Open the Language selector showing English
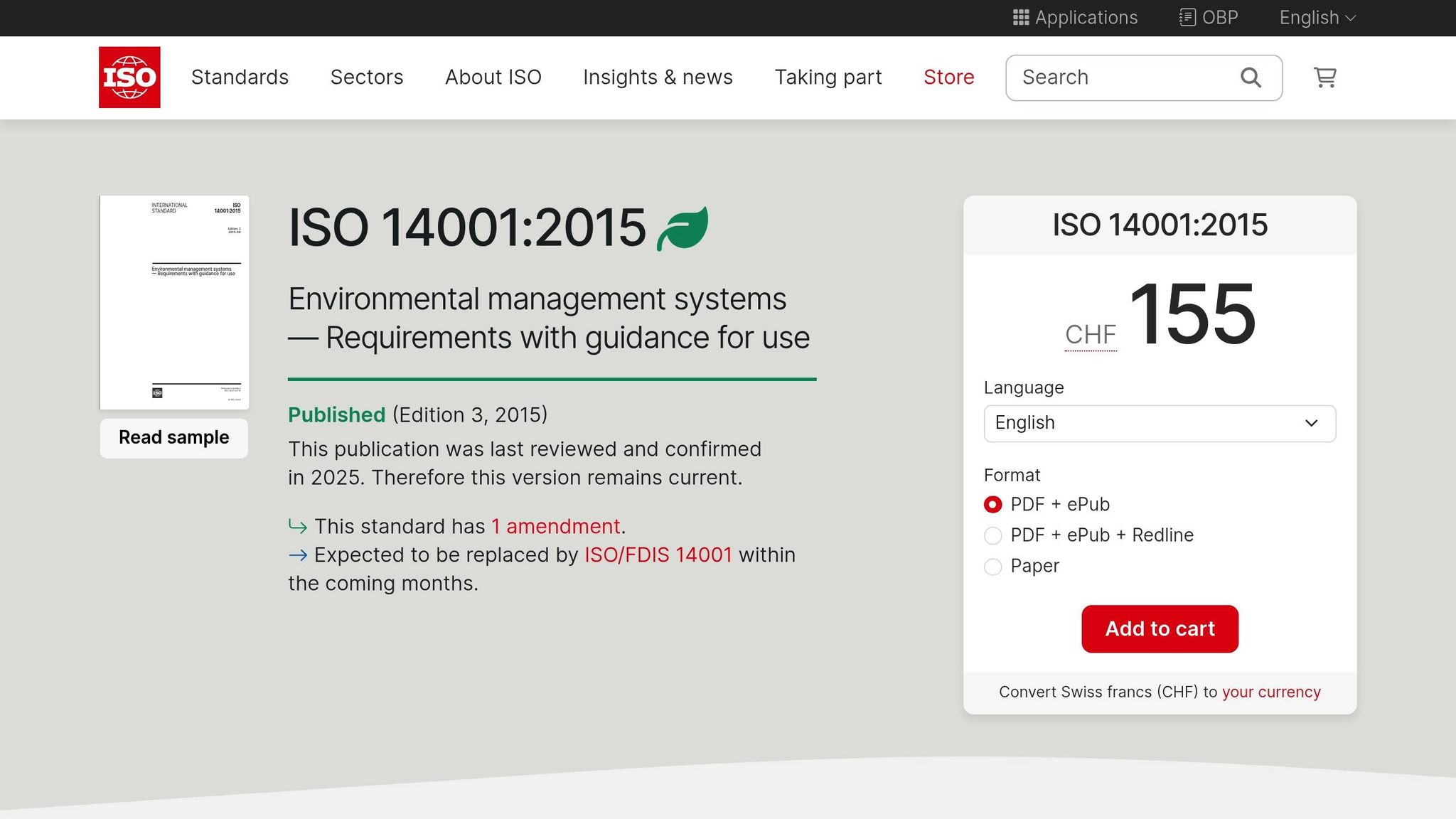Screen dimensions: 1456x819 point(1159,423)
